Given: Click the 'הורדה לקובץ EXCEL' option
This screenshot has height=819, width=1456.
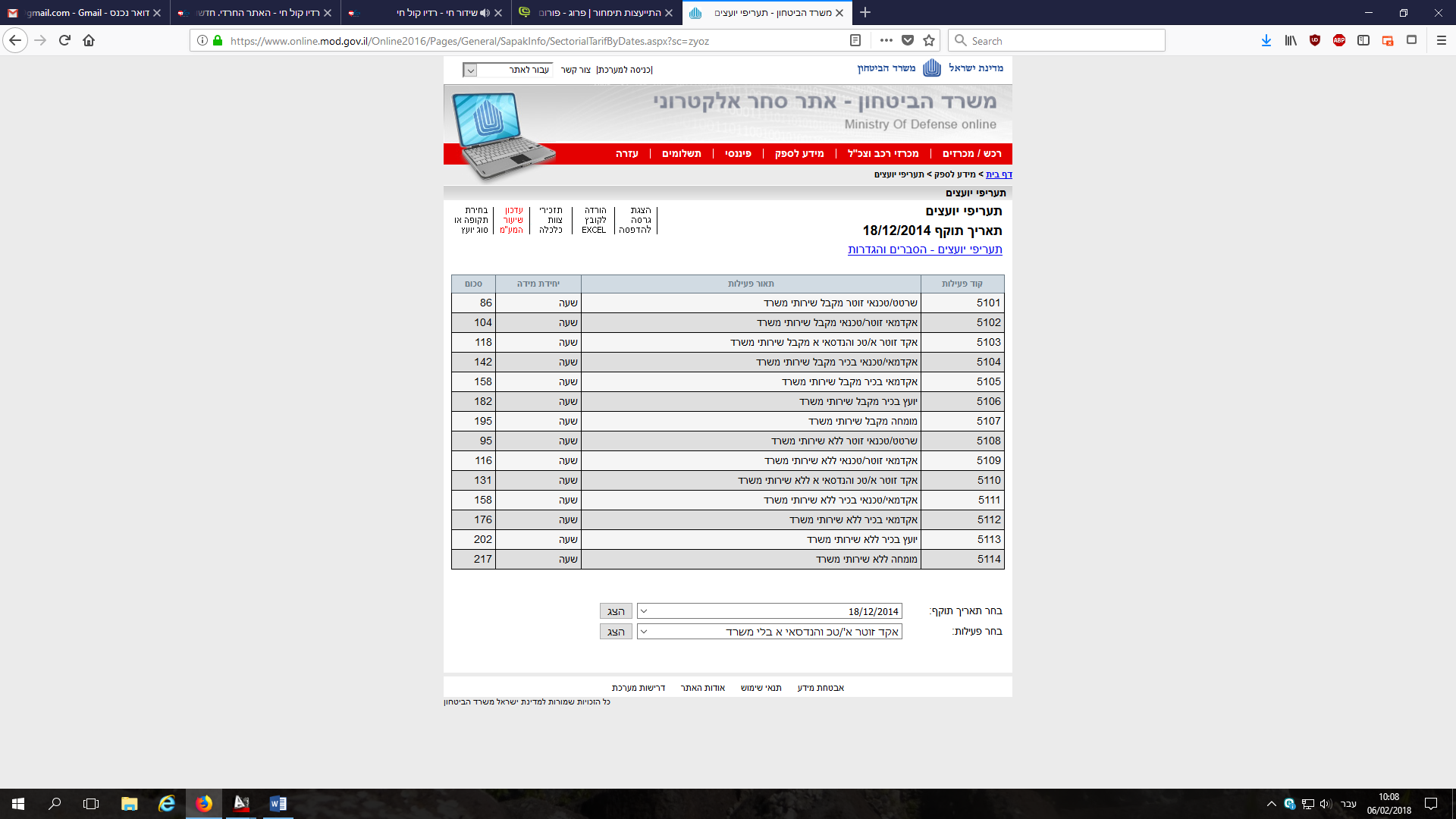Looking at the screenshot, I should [x=595, y=220].
